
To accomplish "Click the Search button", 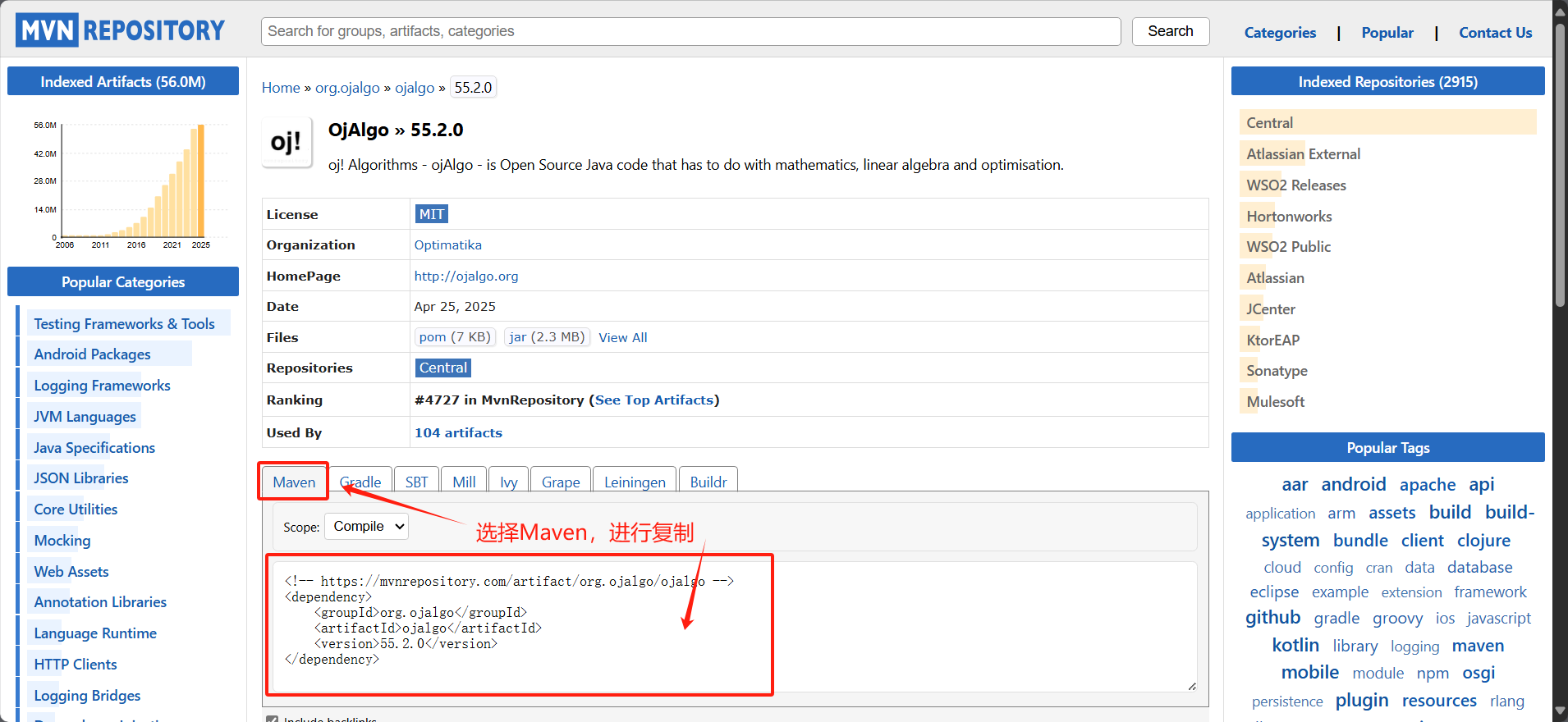I will (1171, 31).
